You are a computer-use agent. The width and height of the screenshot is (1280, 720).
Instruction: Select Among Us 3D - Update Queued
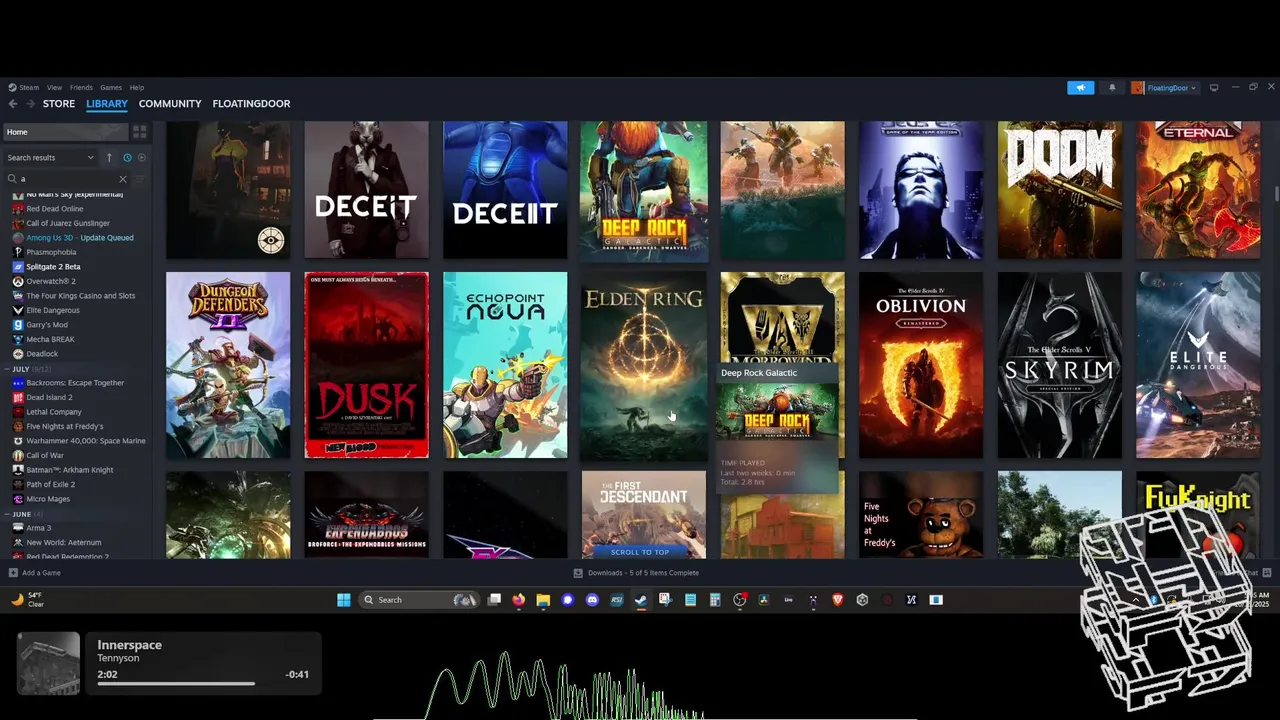pyautogui.click(x=80, y=238)
